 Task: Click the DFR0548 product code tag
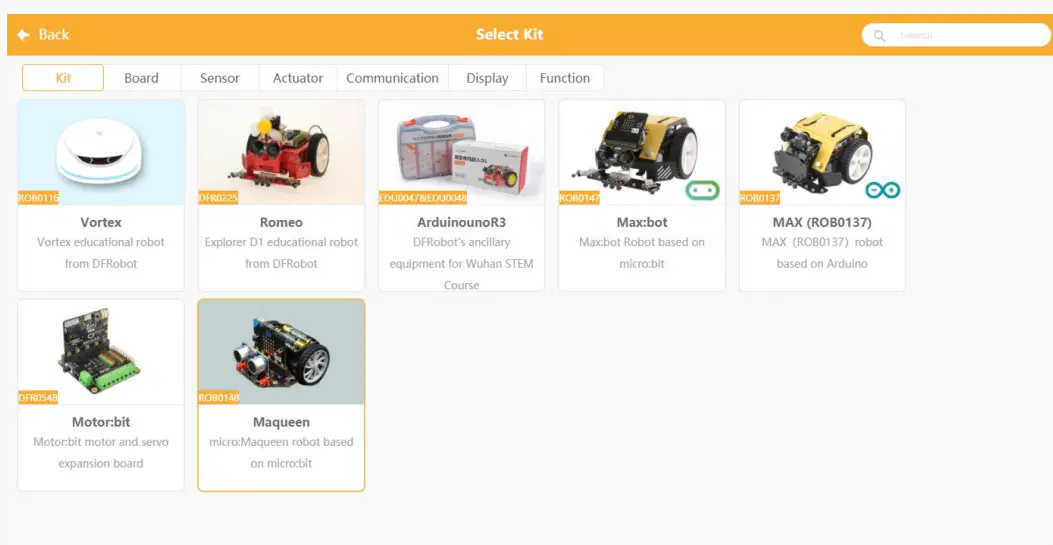pyautogui.click(x=38, y=398)
